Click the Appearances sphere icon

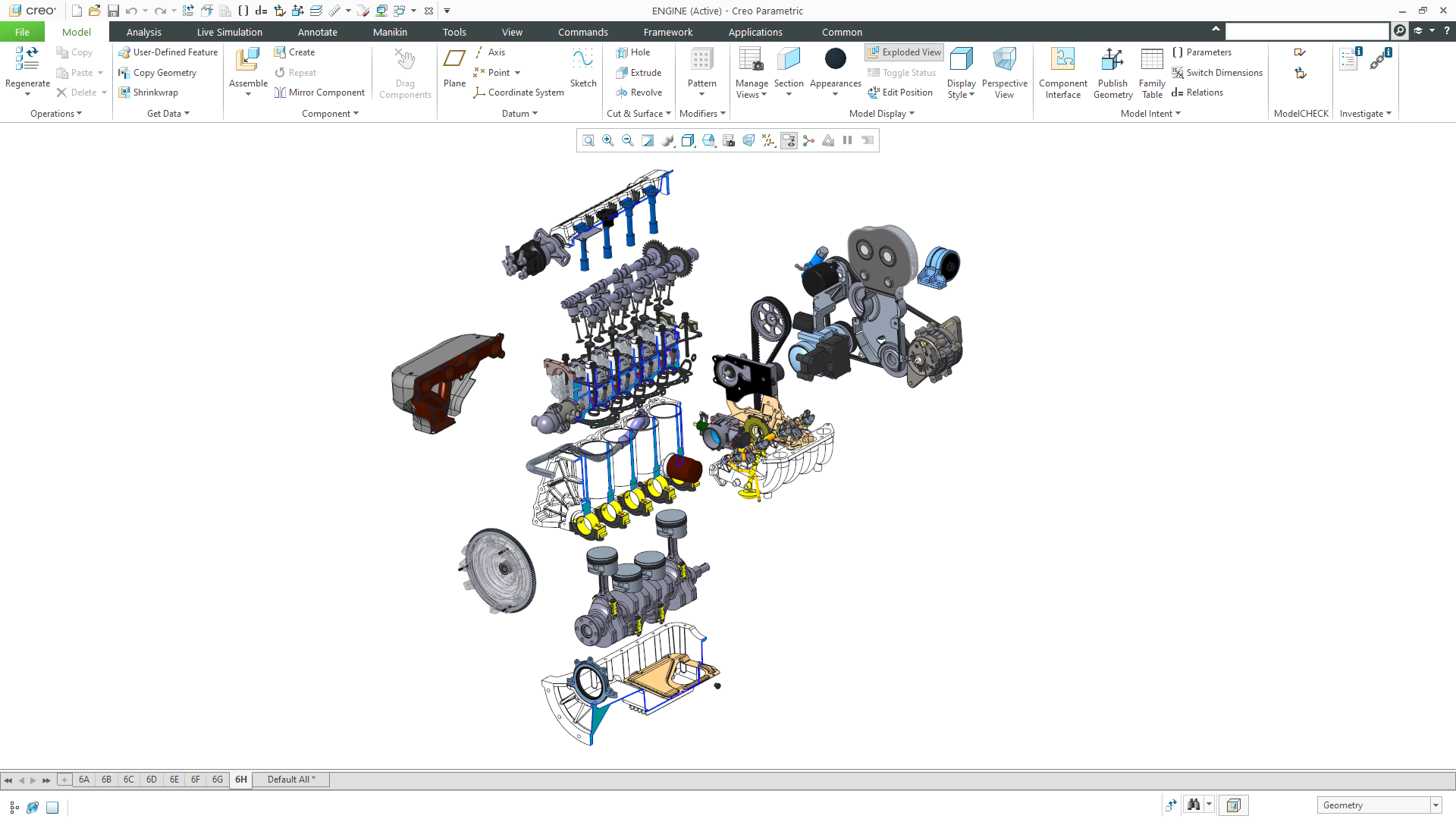835,59
